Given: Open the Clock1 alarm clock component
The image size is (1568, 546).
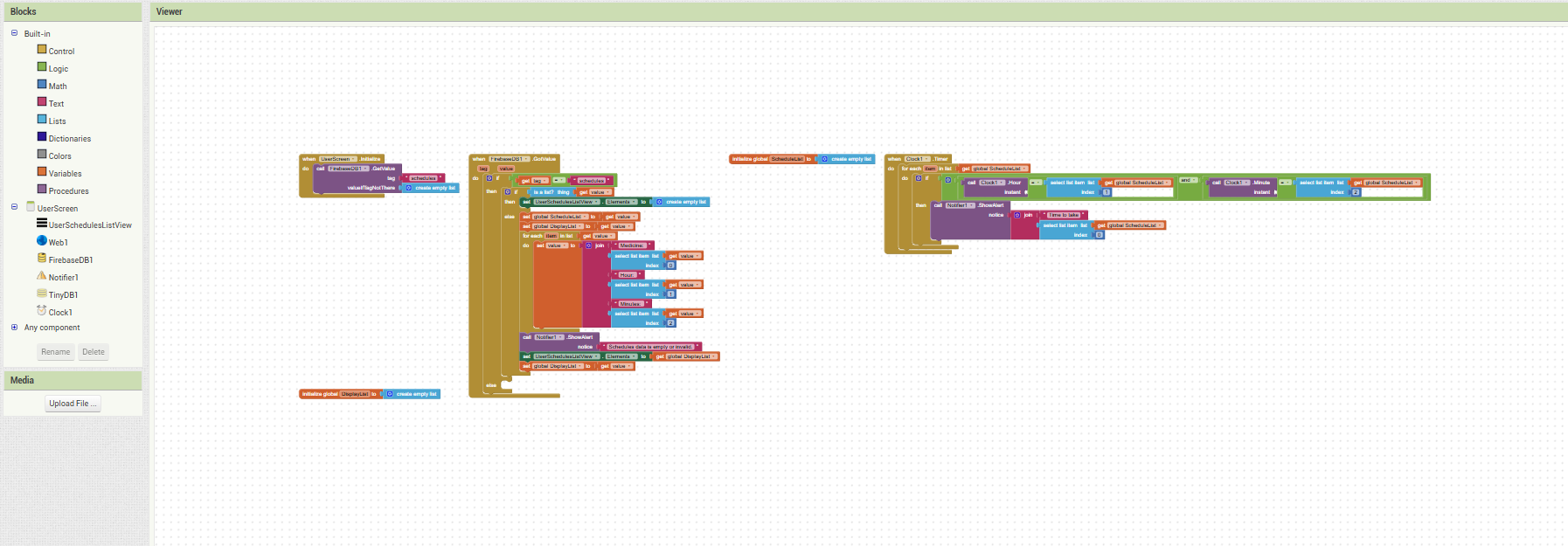Looking at the screenshot, I should coord(42,311).
